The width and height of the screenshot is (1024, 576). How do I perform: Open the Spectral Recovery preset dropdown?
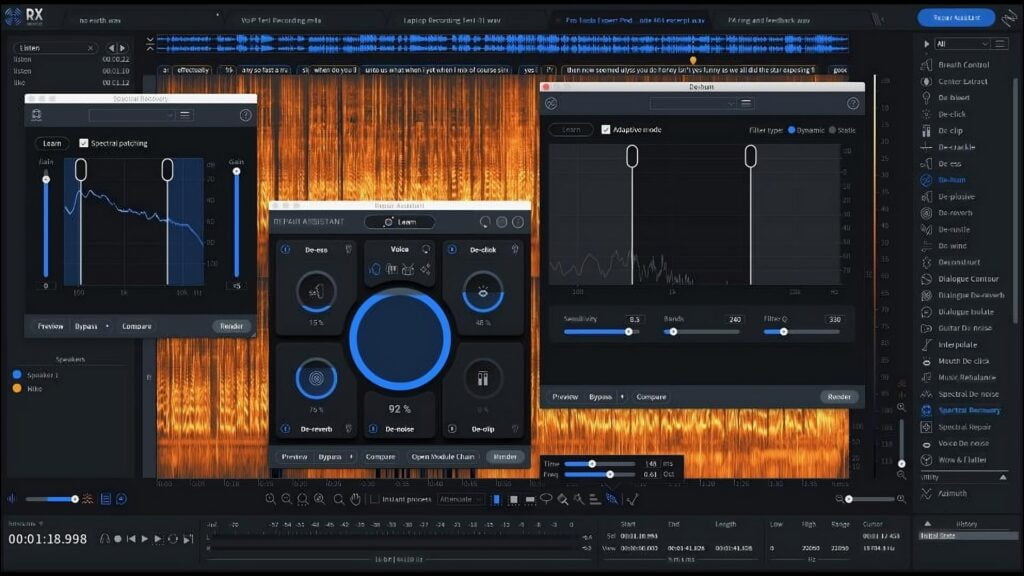tap(132, 116)
